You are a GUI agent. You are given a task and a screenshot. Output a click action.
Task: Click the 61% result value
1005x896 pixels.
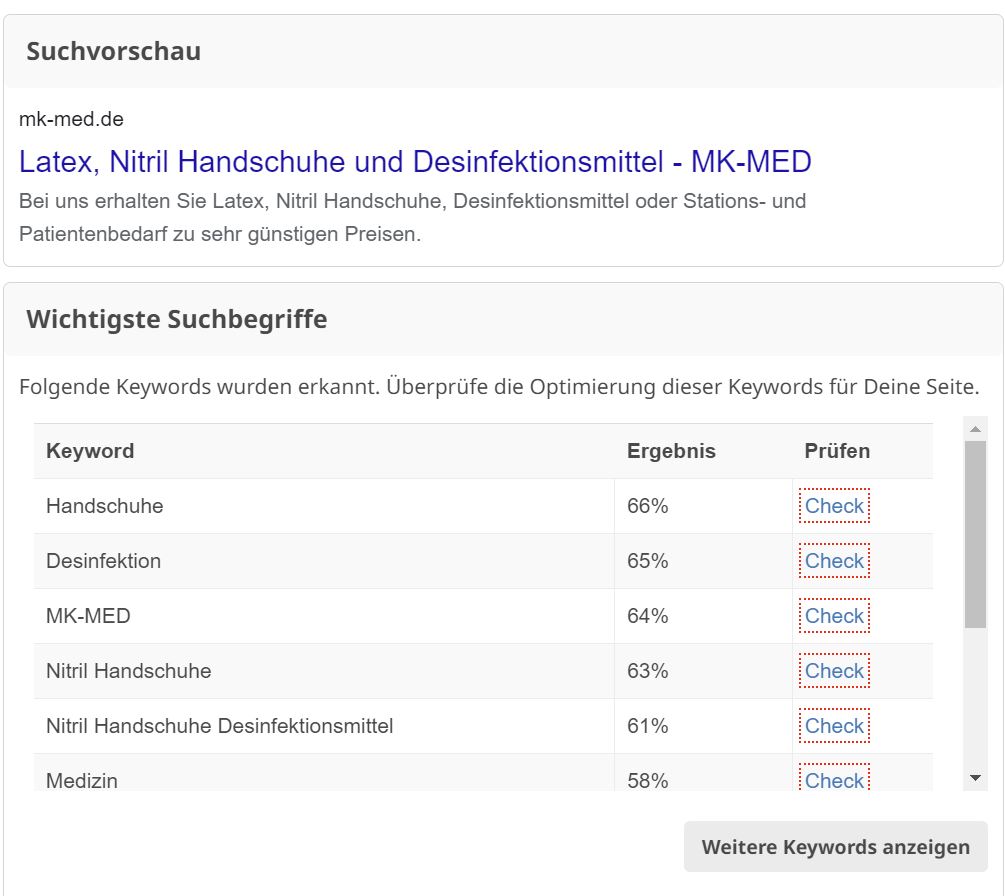(647, 726)
